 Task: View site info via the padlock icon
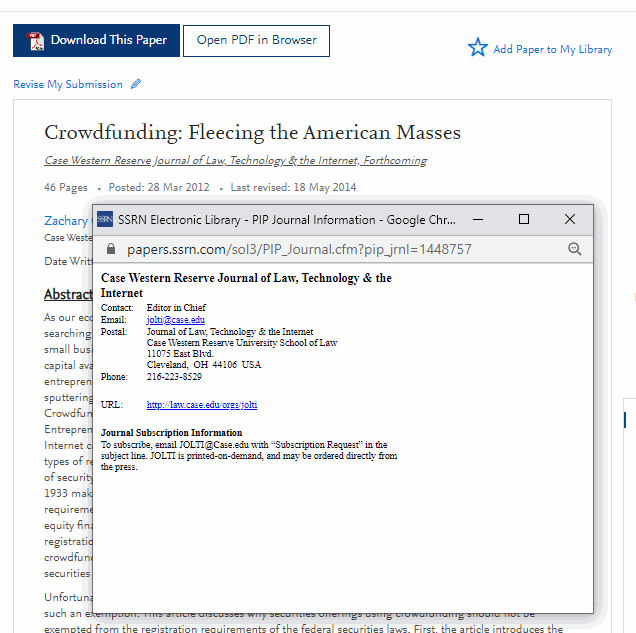110,249
